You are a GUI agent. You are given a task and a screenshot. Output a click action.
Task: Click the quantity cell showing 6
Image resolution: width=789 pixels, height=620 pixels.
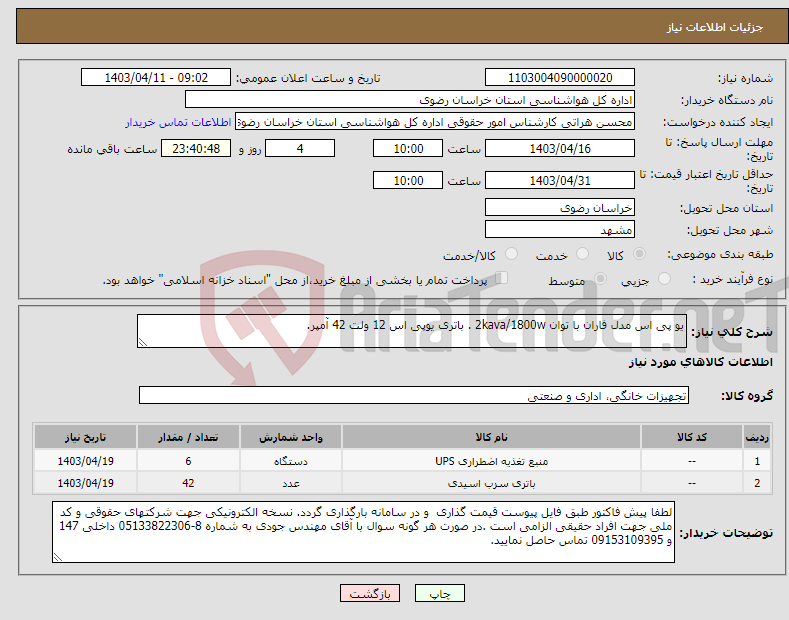(x=188, y=461)
